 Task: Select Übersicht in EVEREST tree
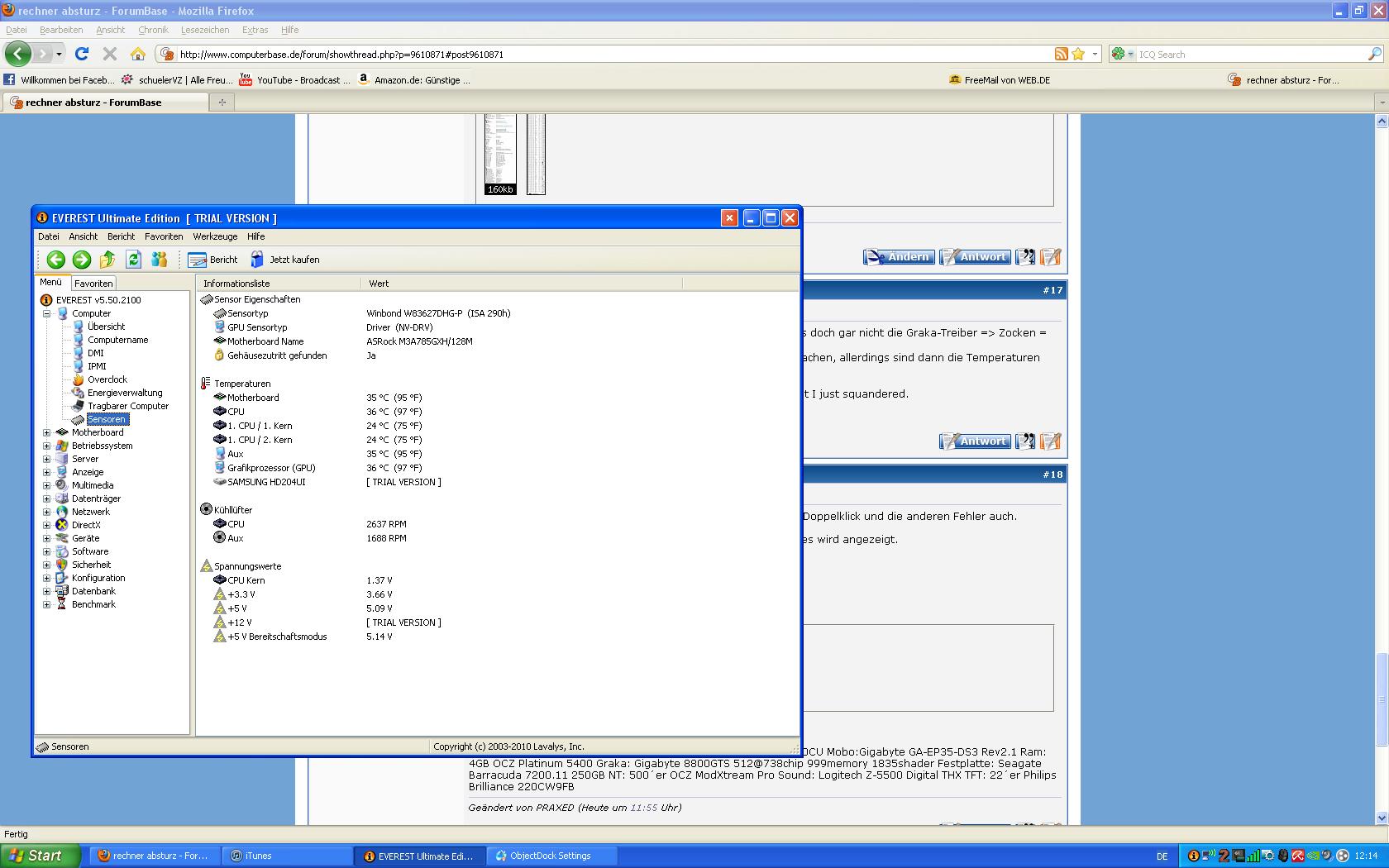[x=106, y=327]
